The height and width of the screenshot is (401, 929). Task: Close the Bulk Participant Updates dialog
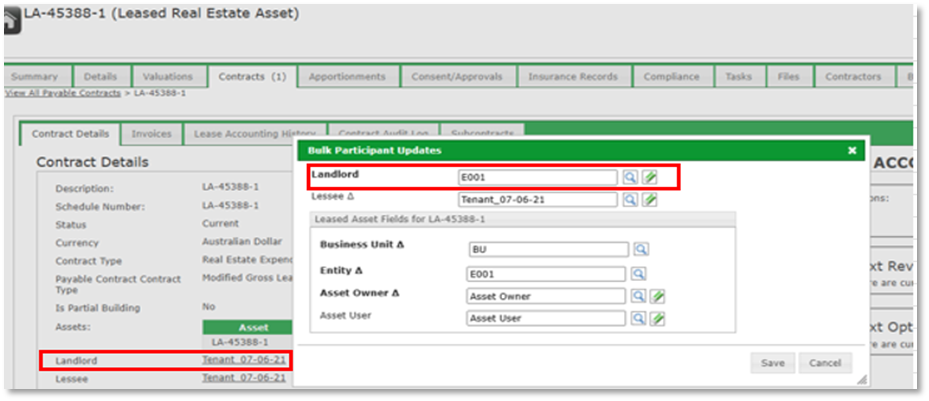pos(852,150)
